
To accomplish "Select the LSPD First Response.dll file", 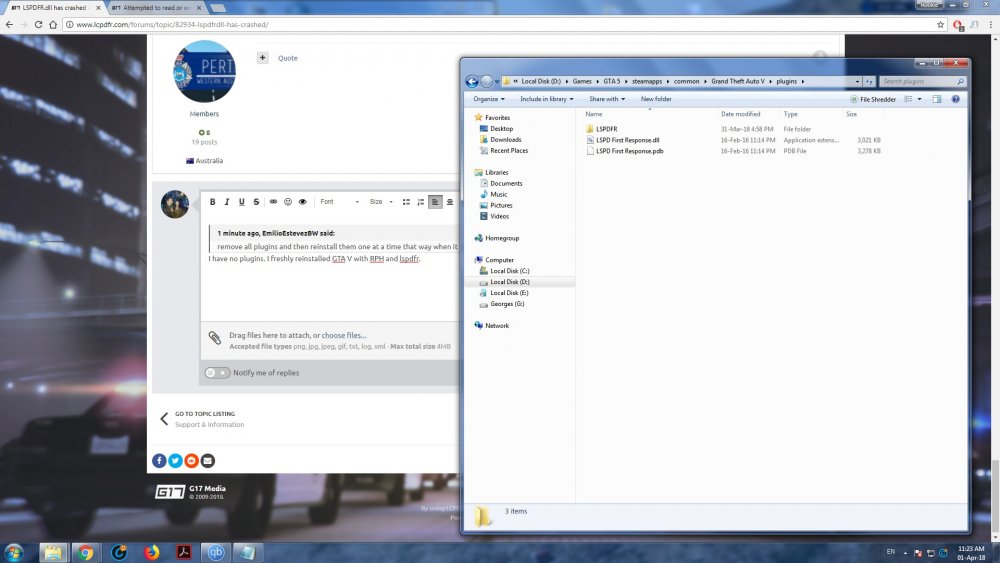I will (x=627, y=140).
